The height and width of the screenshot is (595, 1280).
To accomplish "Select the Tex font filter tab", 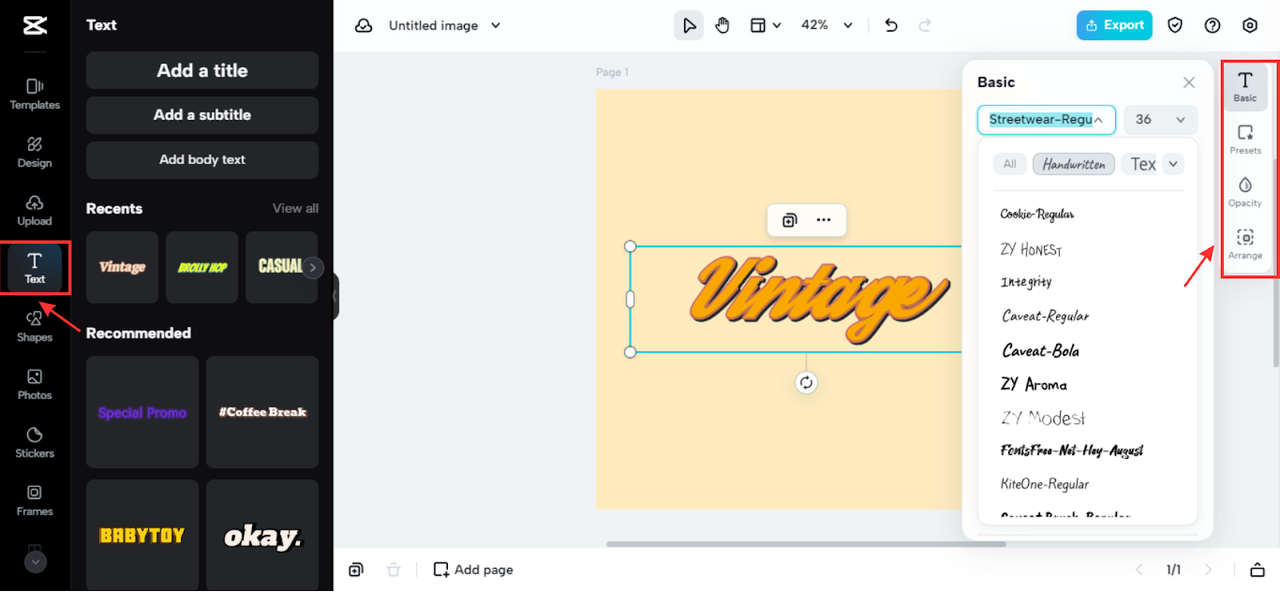I will [x=1140, y=164].
